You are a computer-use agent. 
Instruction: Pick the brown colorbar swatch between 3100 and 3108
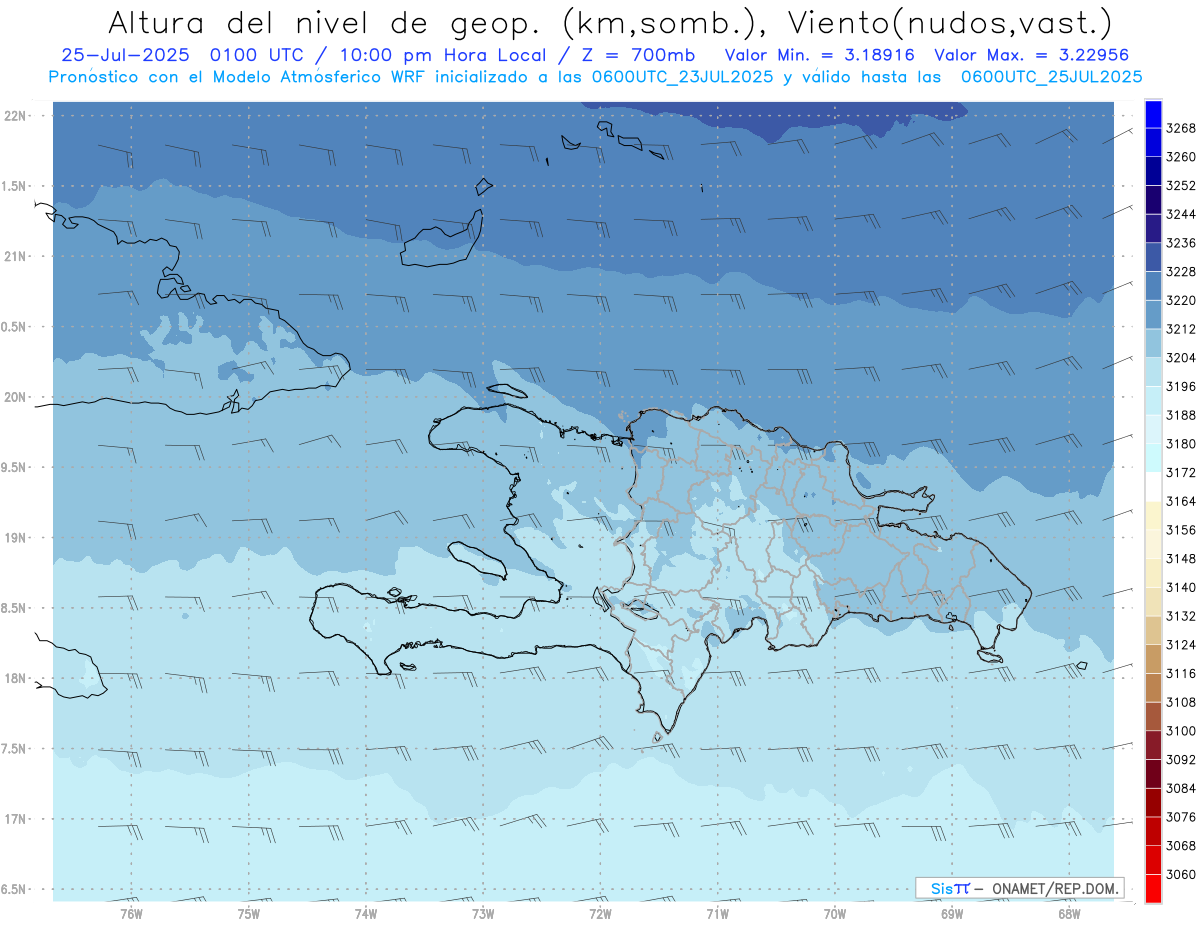(1153, 716)
